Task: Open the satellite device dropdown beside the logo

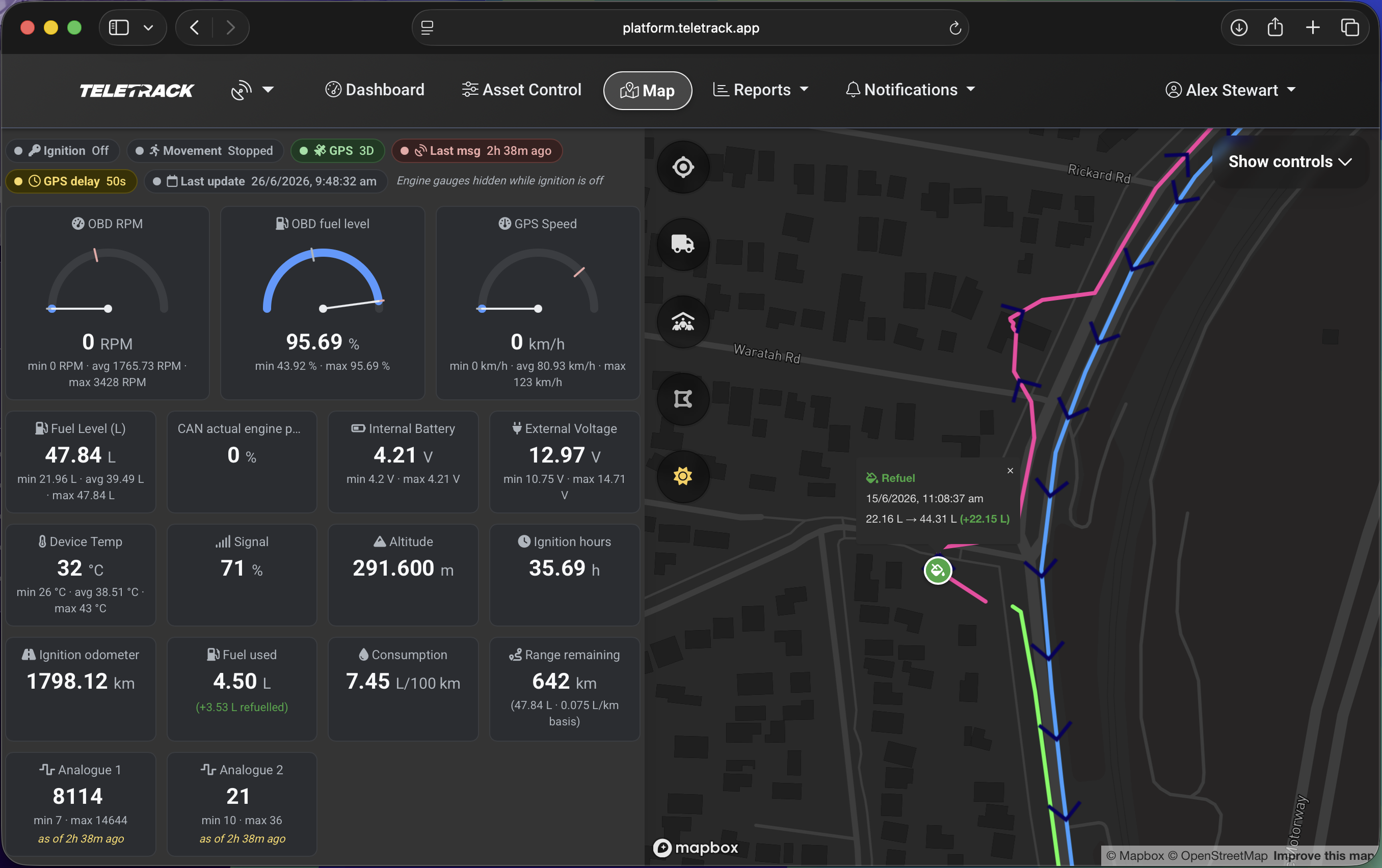Action: pos(252,90)
